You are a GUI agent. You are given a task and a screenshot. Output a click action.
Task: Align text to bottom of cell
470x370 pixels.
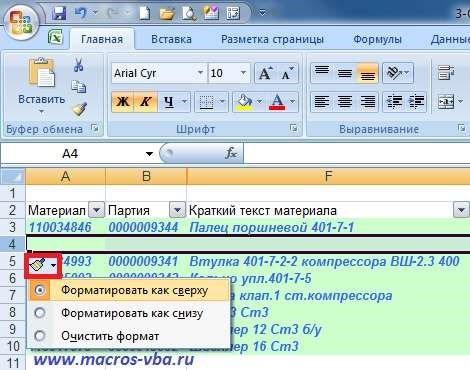click(x=368, y=73)
